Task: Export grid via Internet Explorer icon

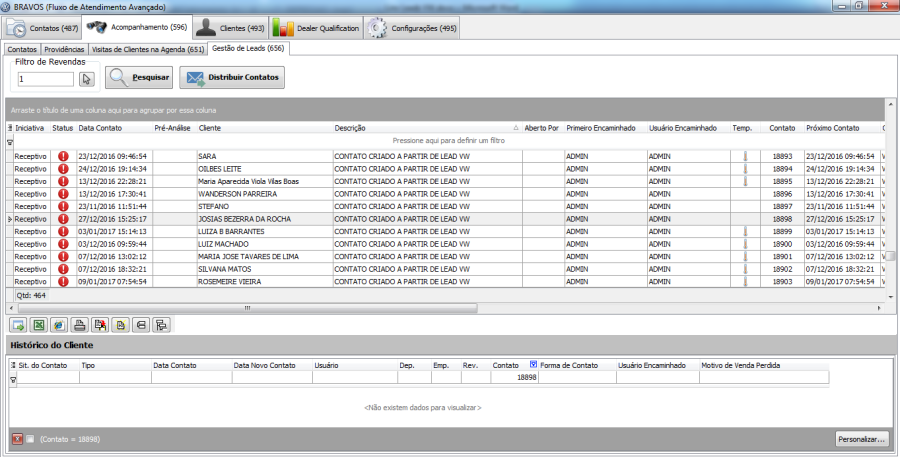Action: (x=59, y=326)
